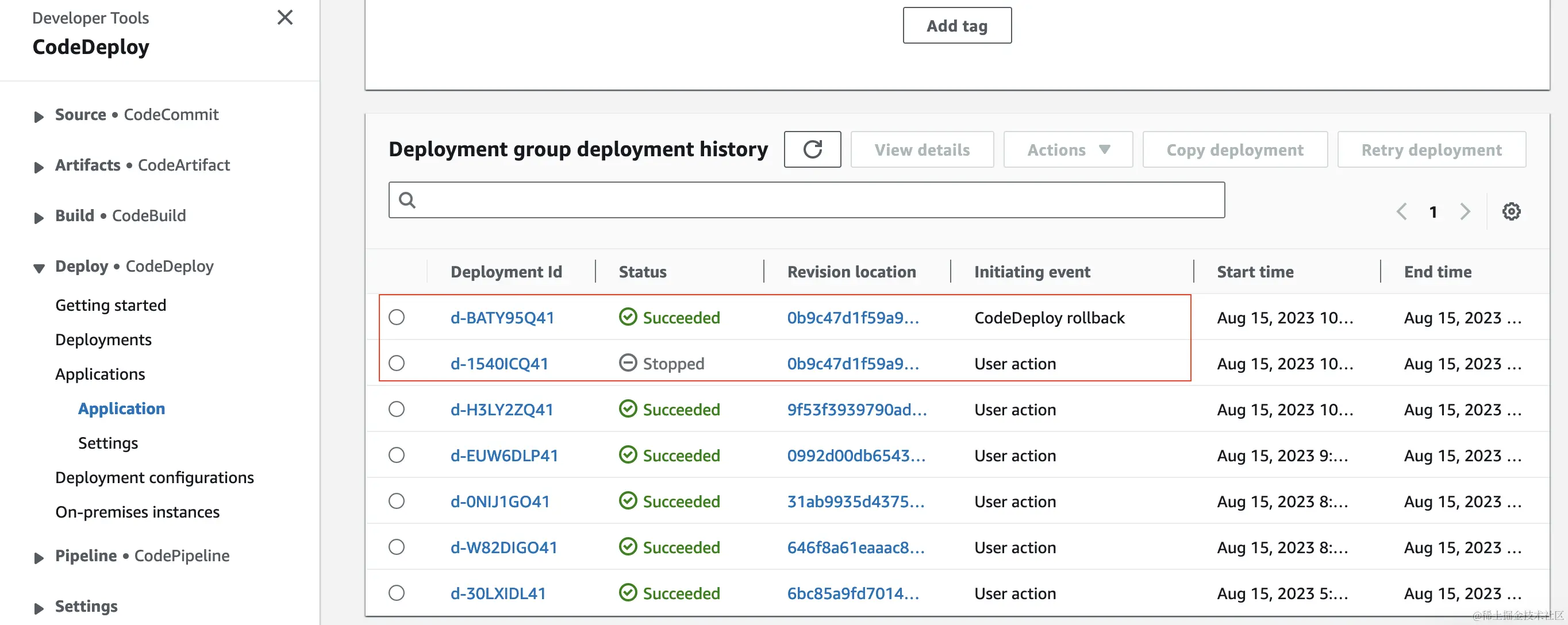The height and width of the screenshot is (625, 1568).
Task: Select deployment d-H3LY2ZQ41 radio button
Action: 396,409
